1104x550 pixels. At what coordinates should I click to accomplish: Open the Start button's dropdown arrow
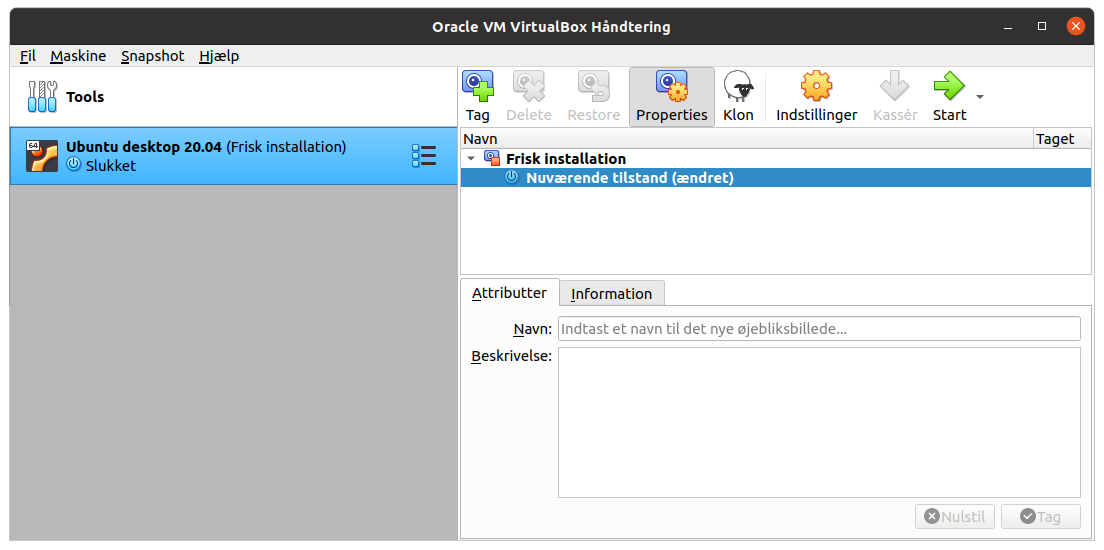[979, 97]
